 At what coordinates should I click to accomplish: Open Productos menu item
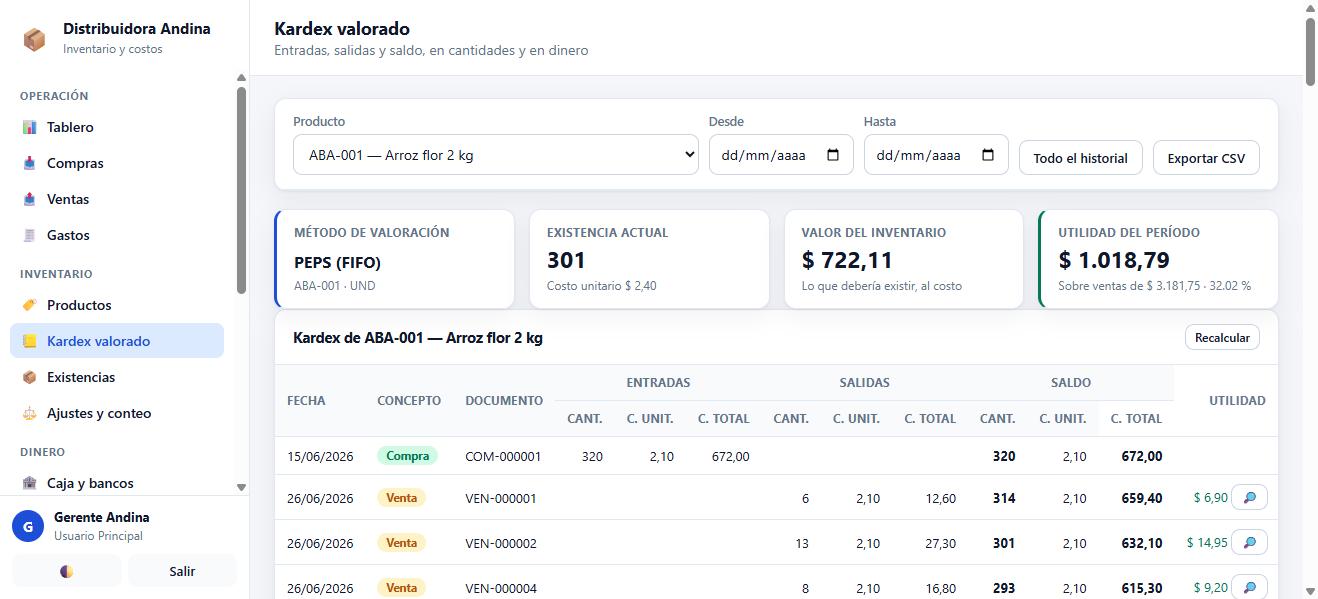(117, 305)
